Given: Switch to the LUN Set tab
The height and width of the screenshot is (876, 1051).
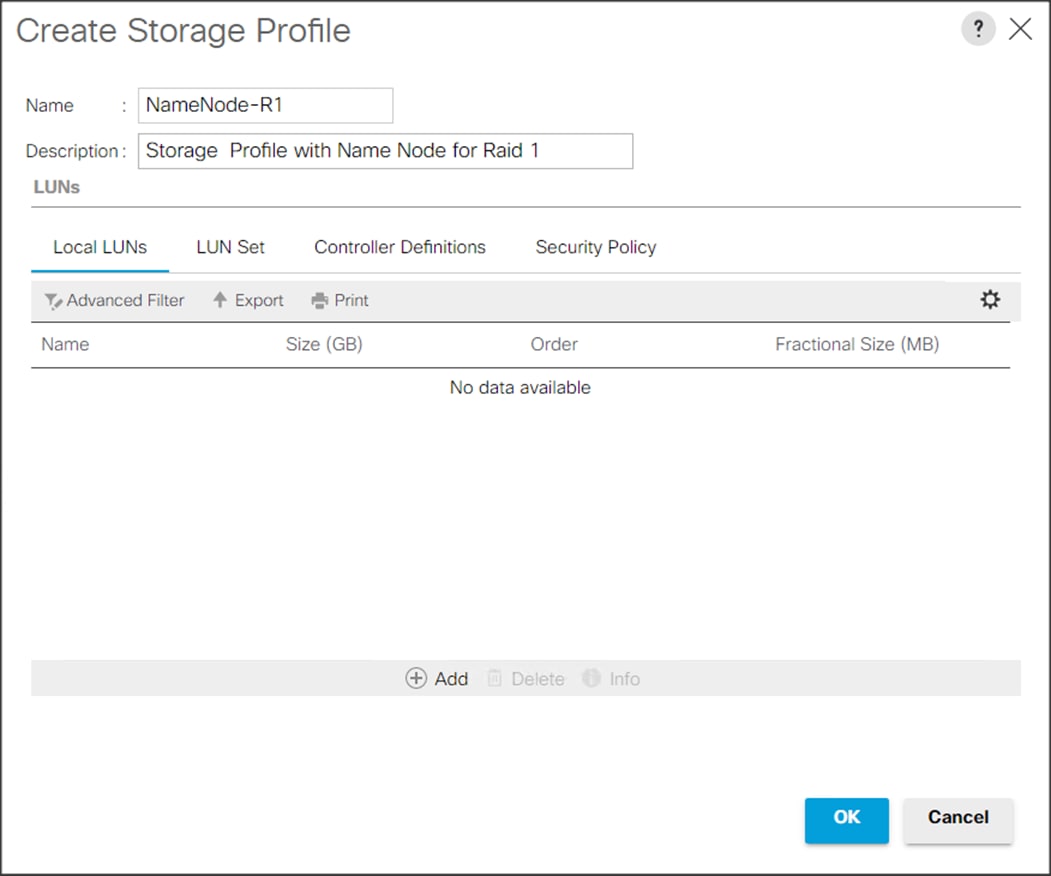Looking at the screenshot, I should (230, 247).
